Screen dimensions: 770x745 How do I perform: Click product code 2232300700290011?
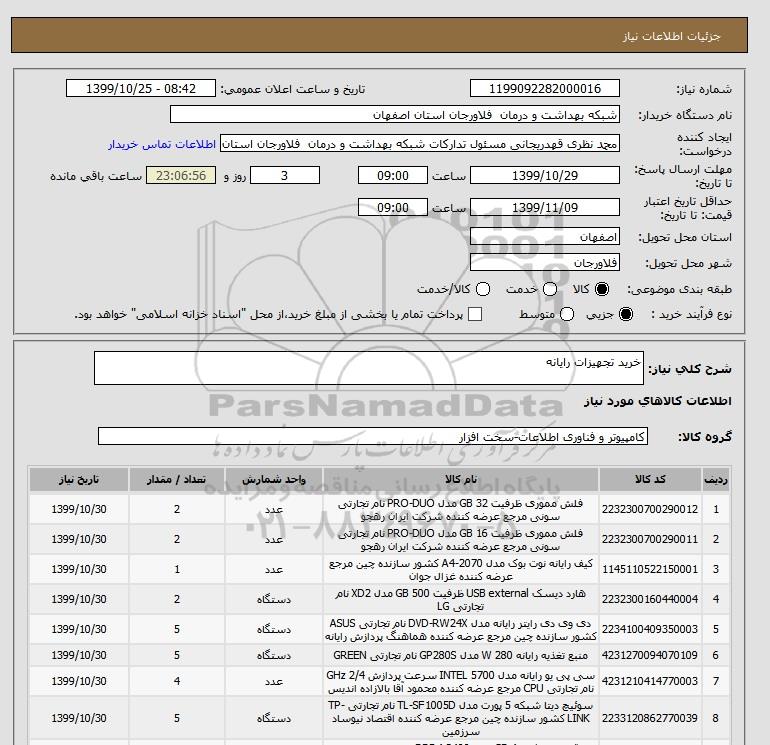tap(650, 539)
